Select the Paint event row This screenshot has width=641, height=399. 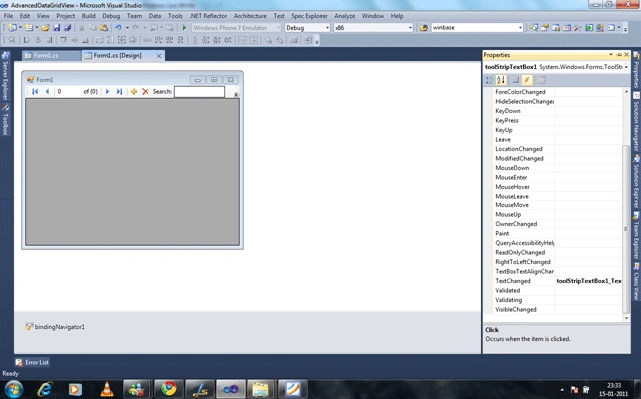(x=558, y=233)
